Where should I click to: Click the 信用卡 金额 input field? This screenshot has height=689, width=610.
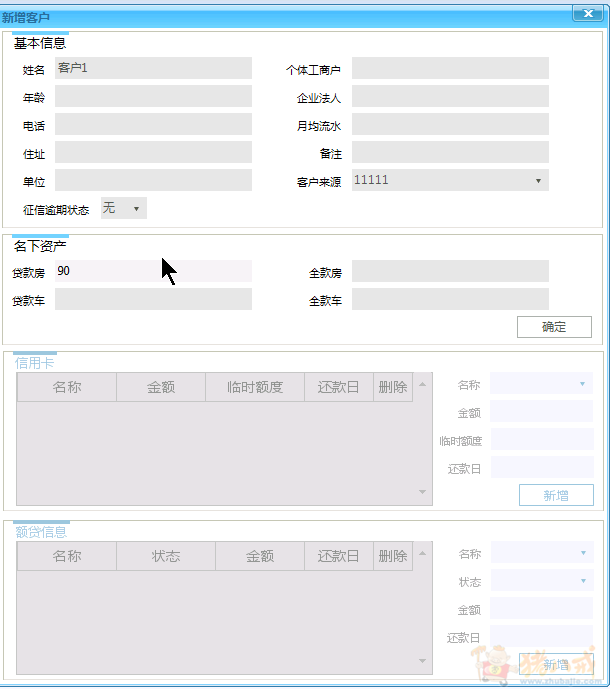point(541,412)
